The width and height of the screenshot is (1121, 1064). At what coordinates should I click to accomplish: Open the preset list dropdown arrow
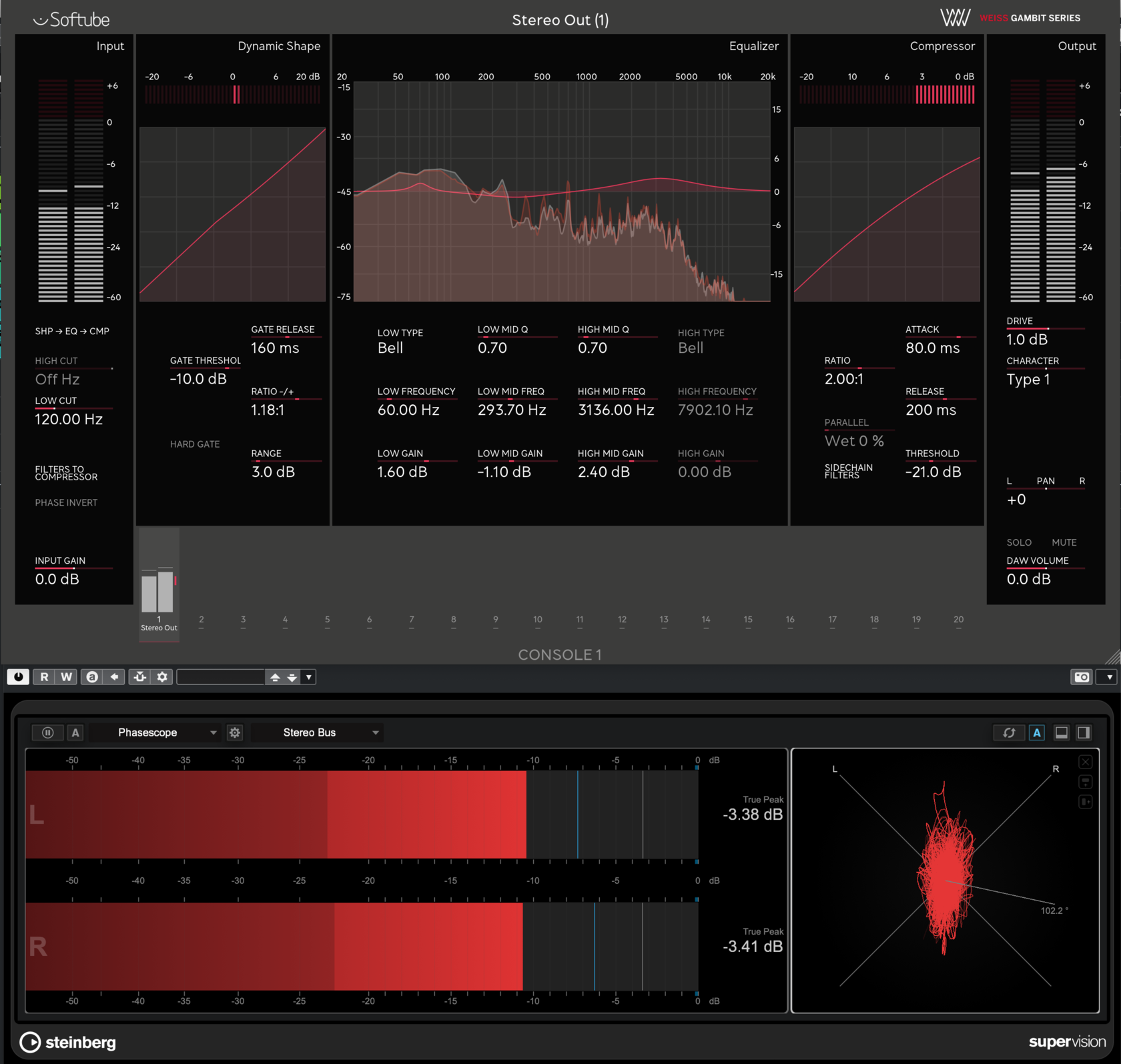point(309,677)
